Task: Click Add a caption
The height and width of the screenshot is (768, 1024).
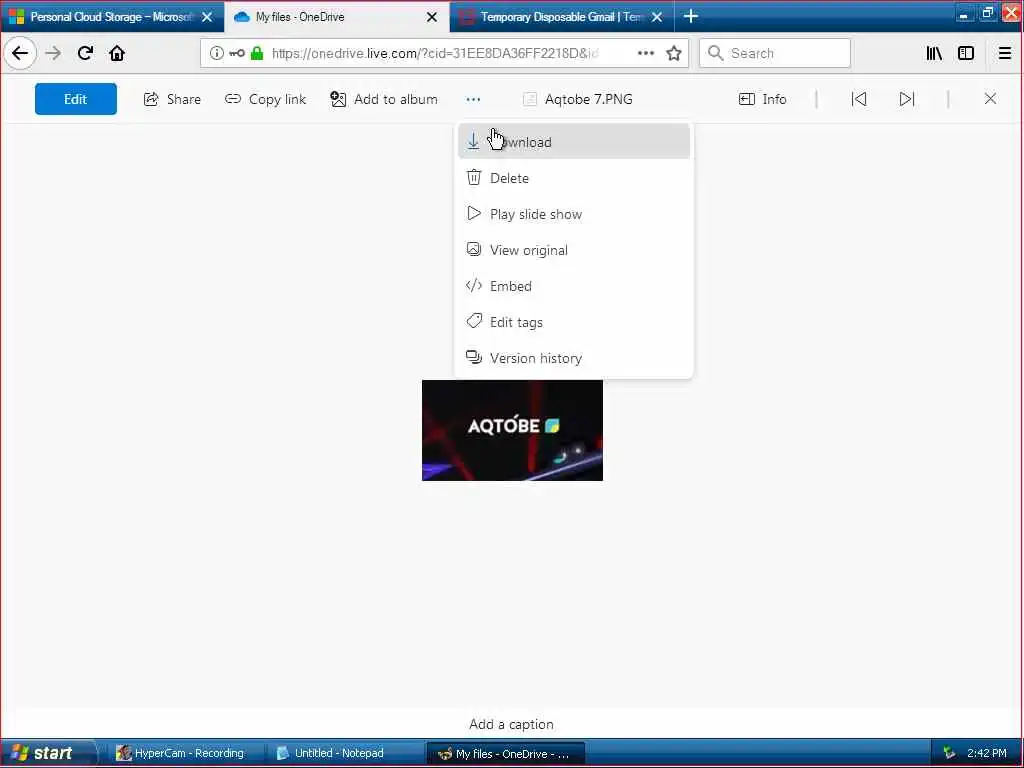Action: click(x=511, y=724)
